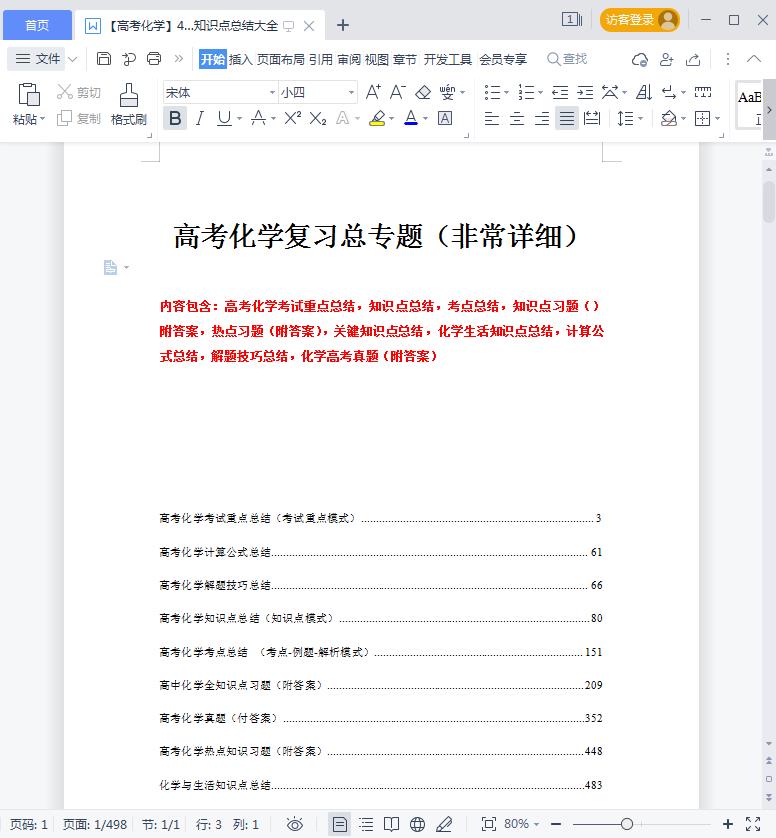The height and width of the screenshot is (838, 776).
Task: Click the Cut (剪切) scissors icon
Action: 65,92
